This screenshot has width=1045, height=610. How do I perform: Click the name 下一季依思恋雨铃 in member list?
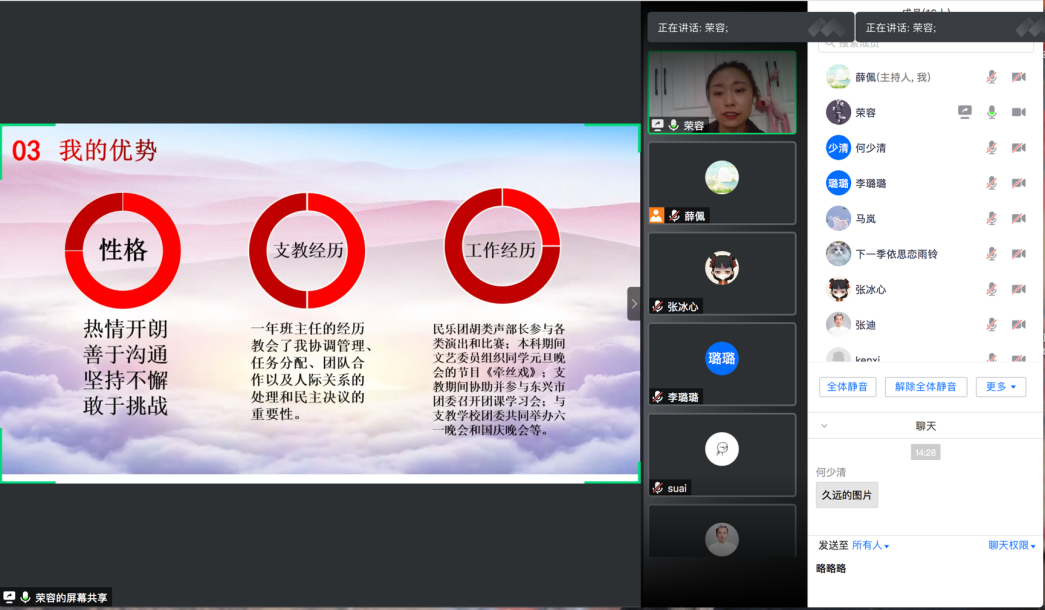896,254
